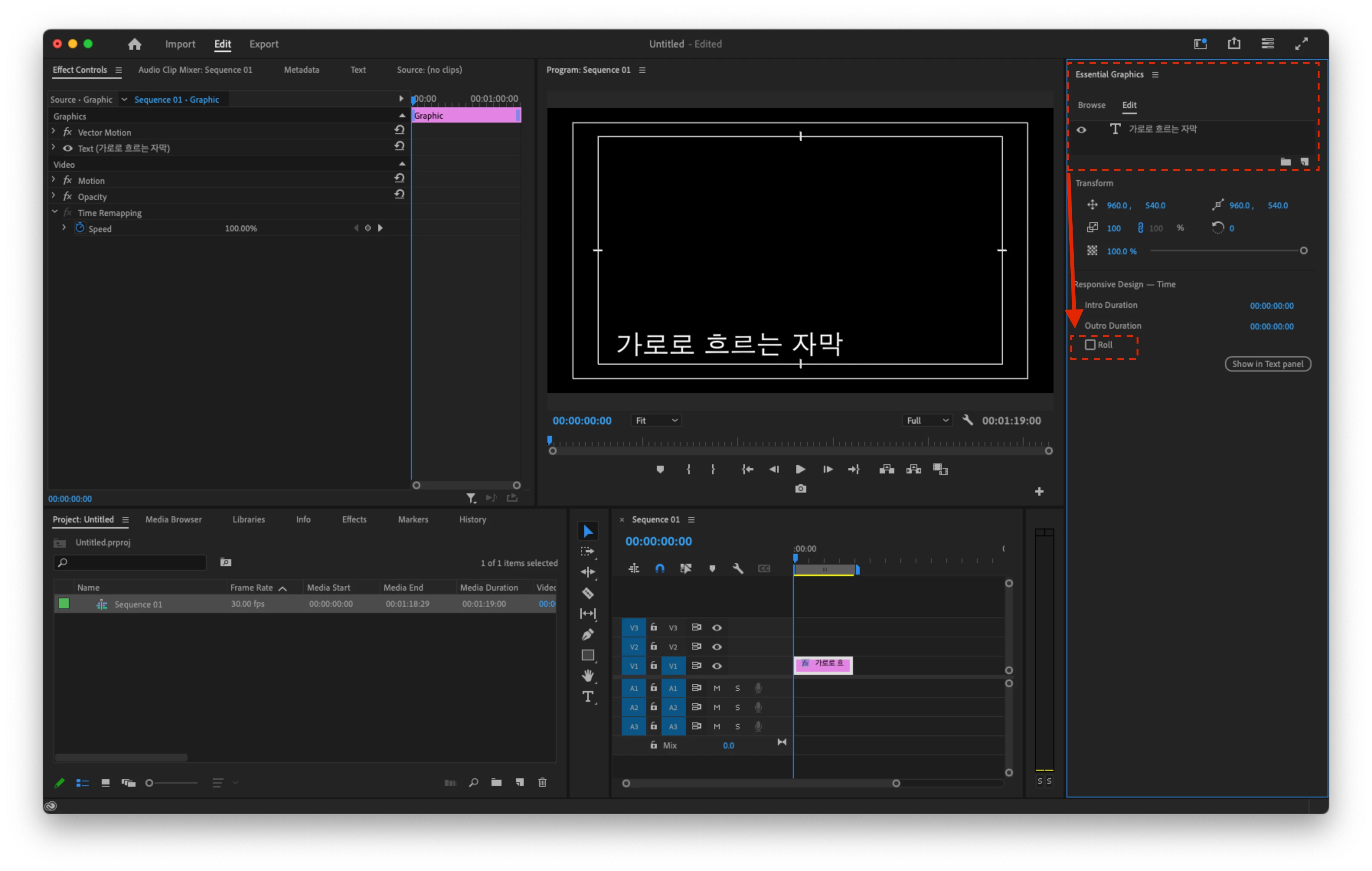Click the Show in Text panel button
The image size is (1372, 871).
point(1267,364)
